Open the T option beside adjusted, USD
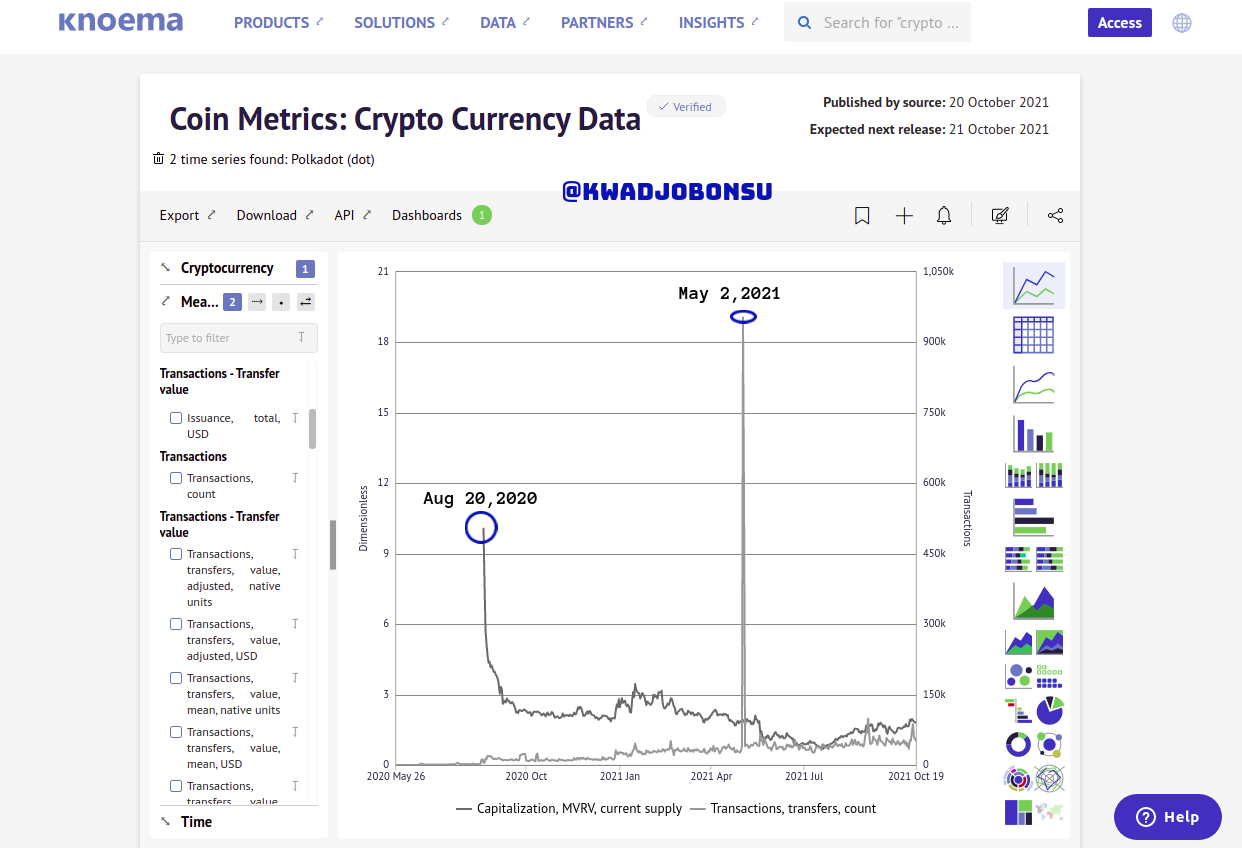Viewport: 1242px width, 848px height. point(295,624)
